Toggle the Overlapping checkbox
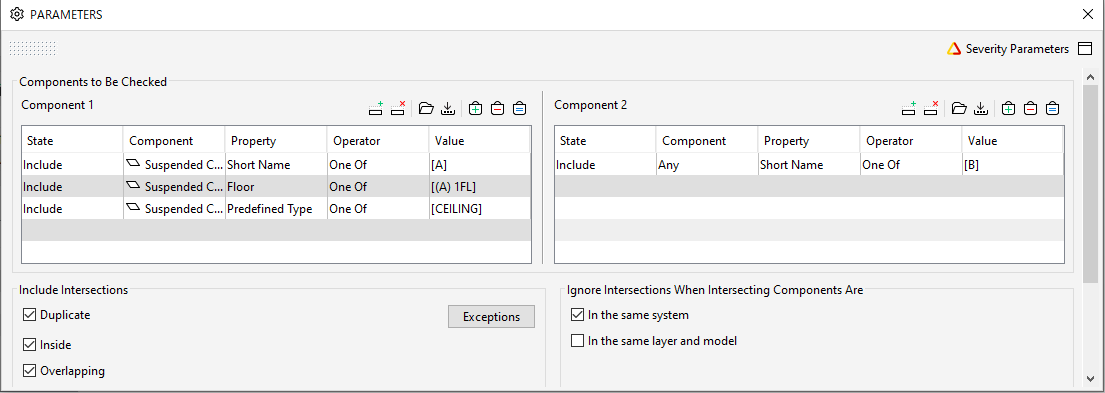Screen dimensions: 1105x393 click(x=30, y=370)
